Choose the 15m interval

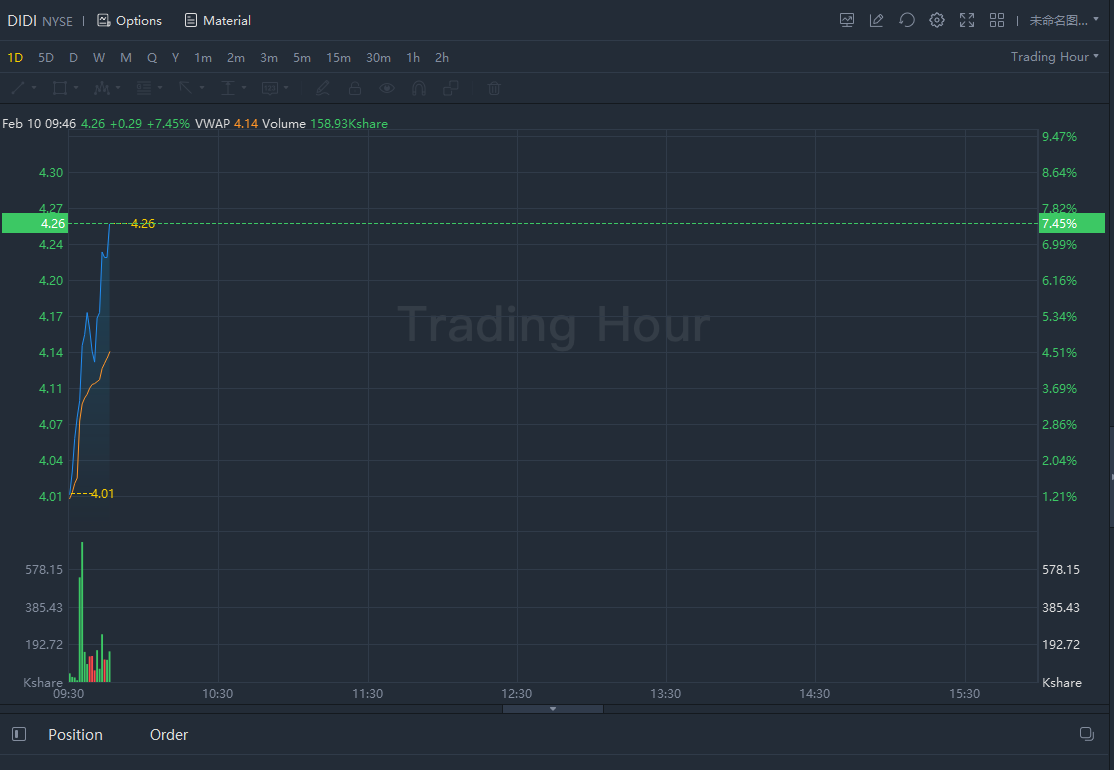pos(338,58)
